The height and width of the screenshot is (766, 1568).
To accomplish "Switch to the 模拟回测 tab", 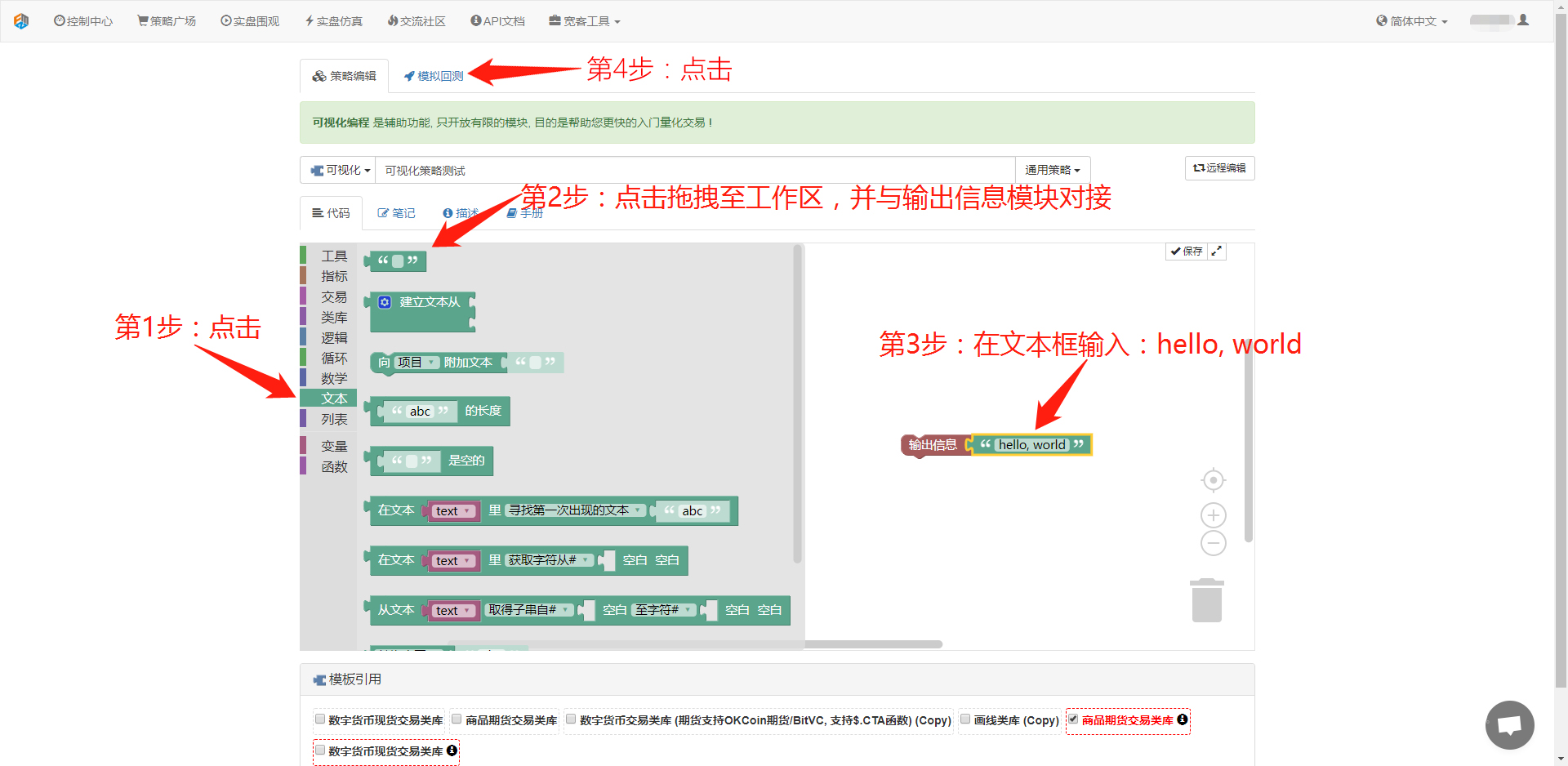I will coord(434,76).
